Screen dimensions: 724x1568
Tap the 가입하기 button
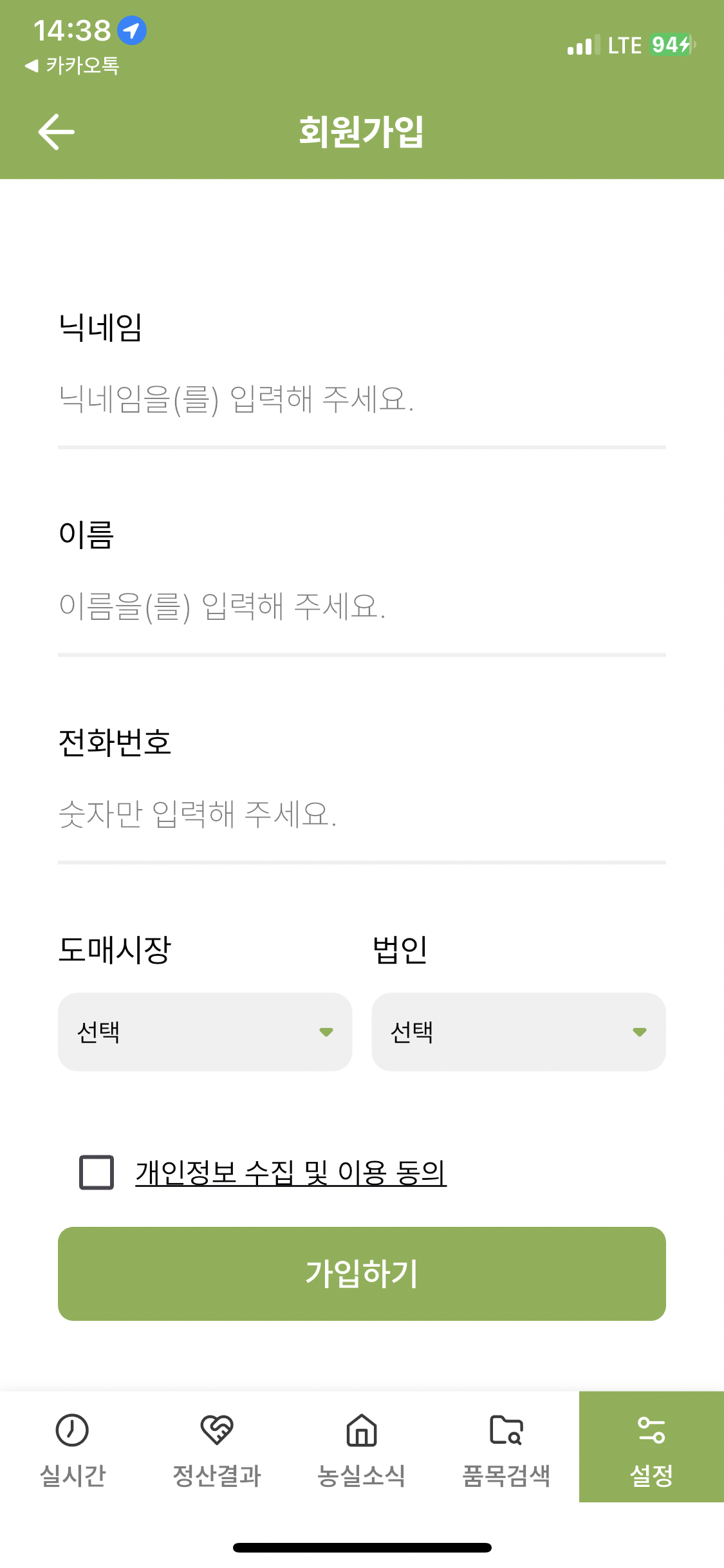(362, 1274)
